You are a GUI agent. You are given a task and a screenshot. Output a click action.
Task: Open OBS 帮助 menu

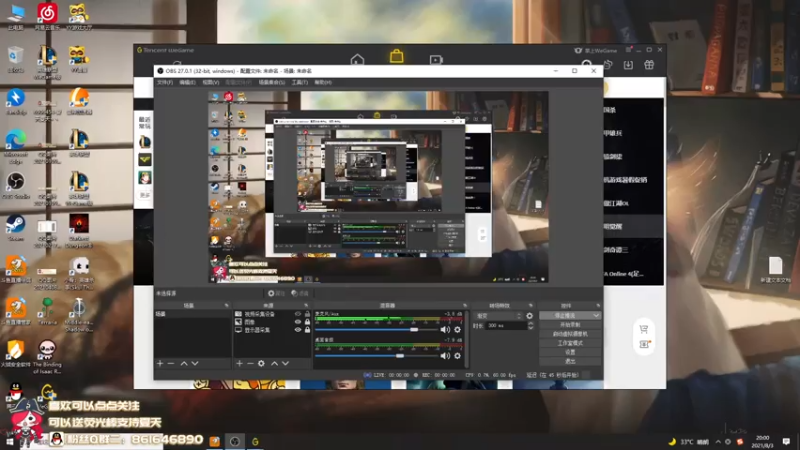click(x=323, y=82)
